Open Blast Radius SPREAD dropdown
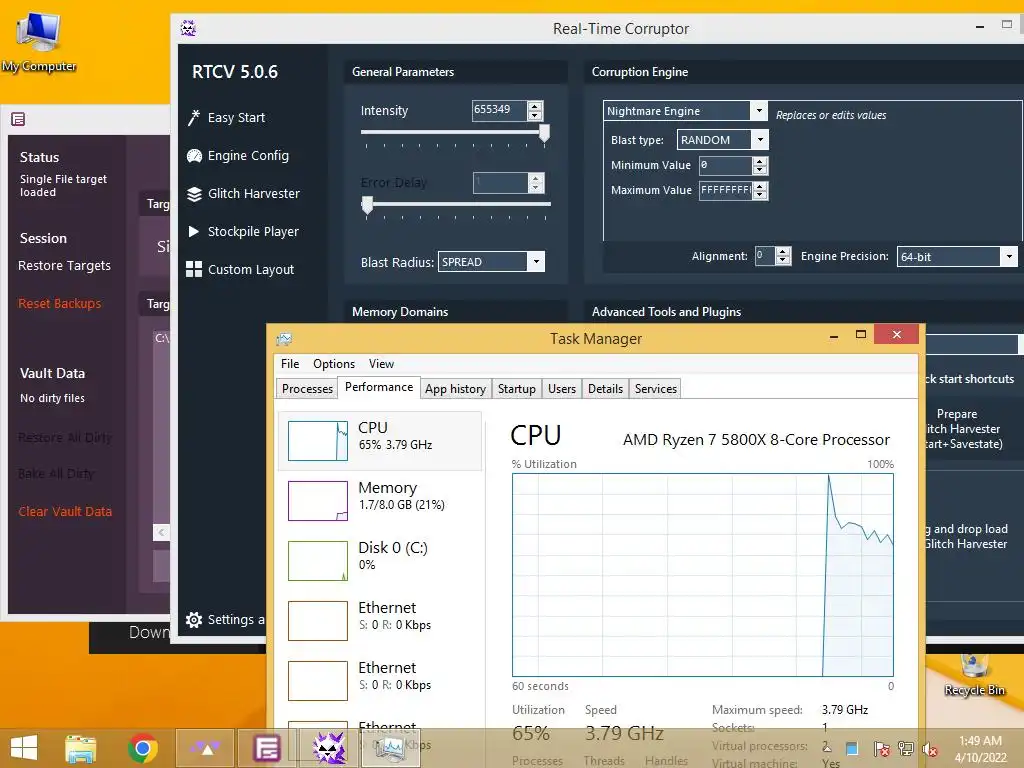 (536, 262)
